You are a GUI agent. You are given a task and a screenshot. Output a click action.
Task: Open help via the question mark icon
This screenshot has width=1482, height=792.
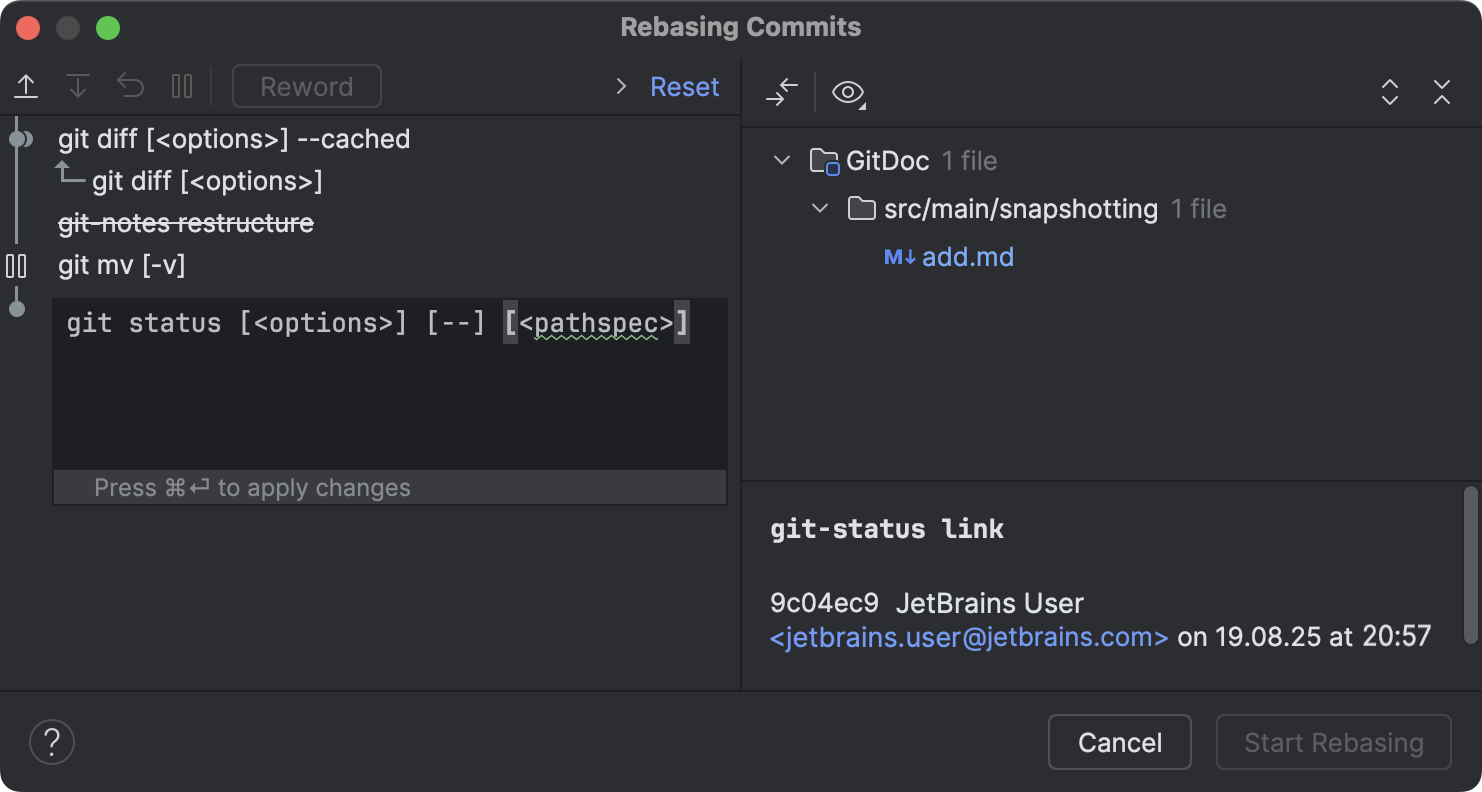[x=52, y=742]
